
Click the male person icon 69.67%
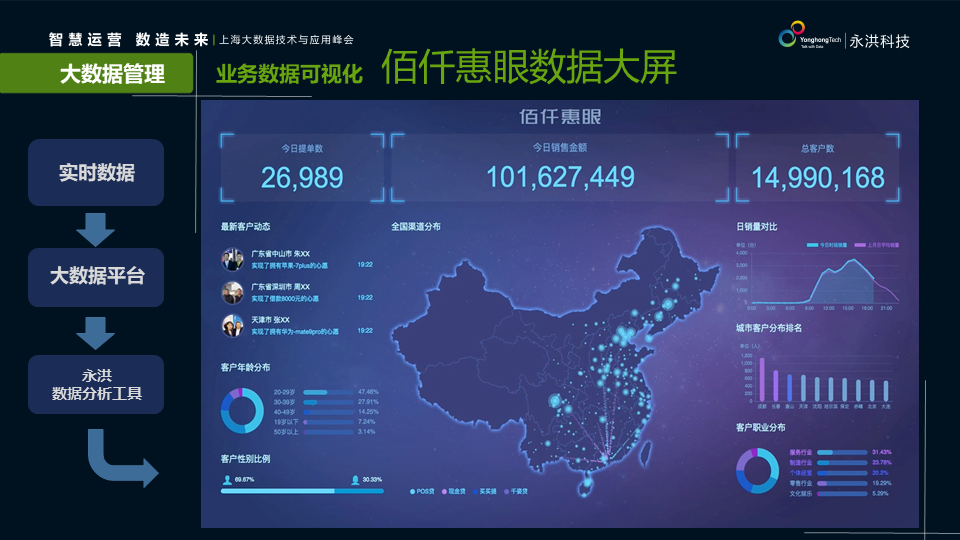227,480
